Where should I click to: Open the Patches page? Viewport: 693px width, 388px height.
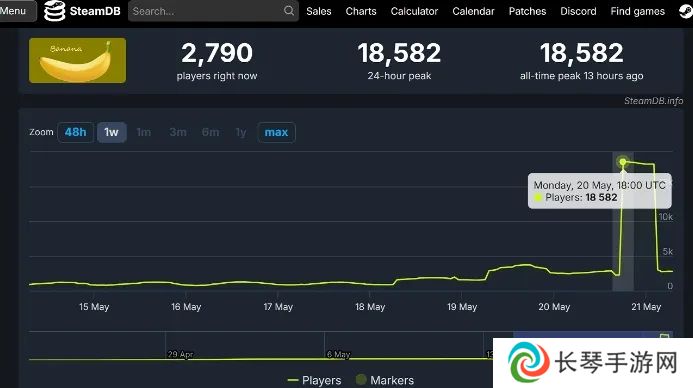pos(527,11)
